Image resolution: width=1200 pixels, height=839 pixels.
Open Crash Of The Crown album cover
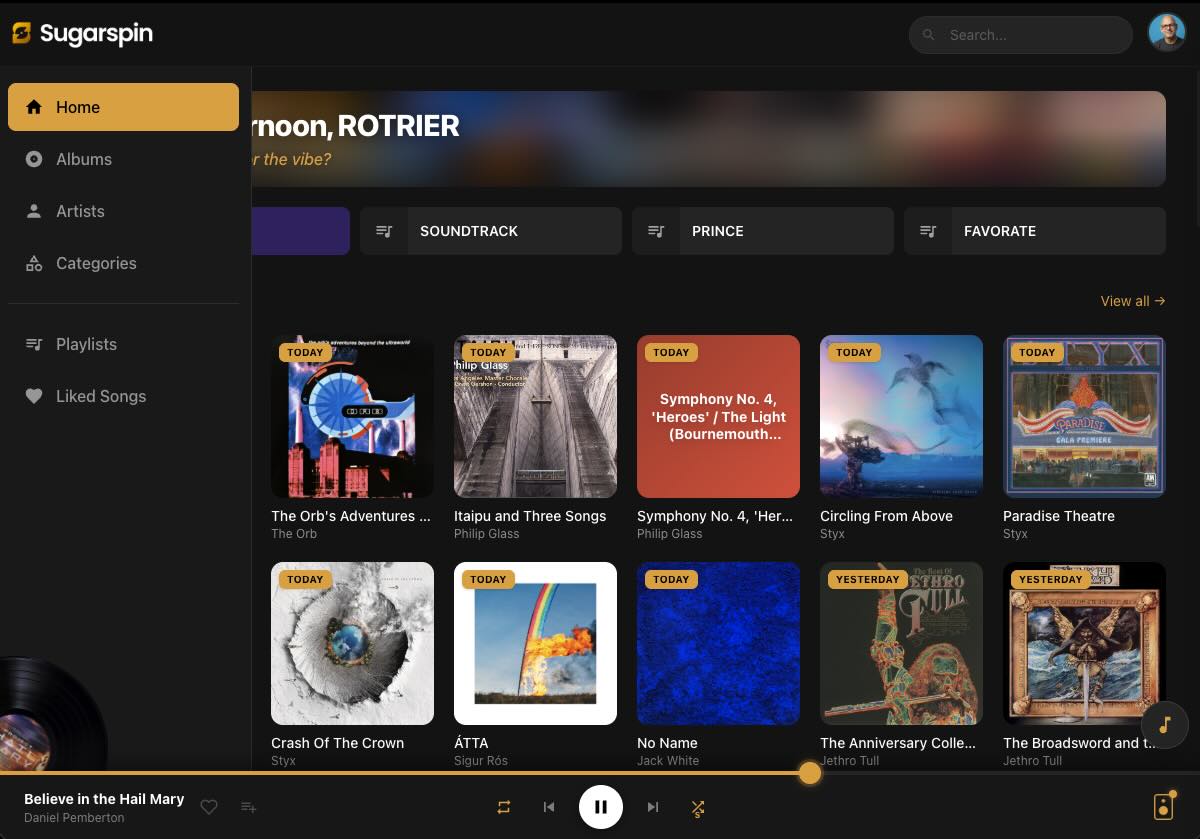352,643
